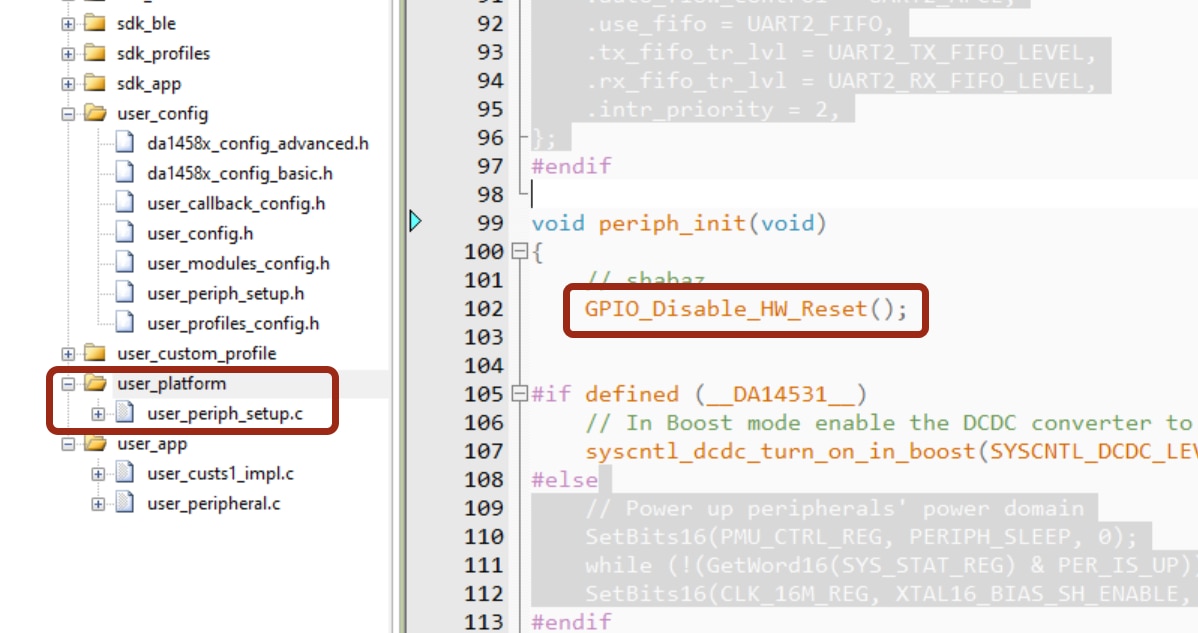Expand the sdk_profiles folder
This screenshot has width=1198, height=633.
click(x=68, y=53)
